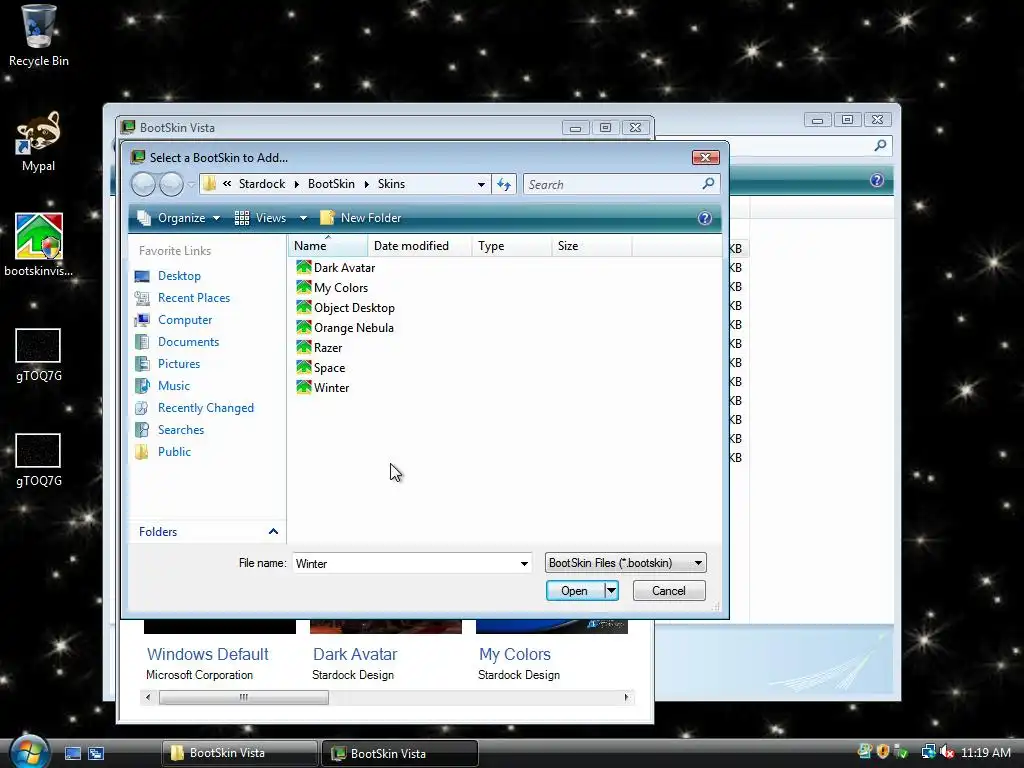Click the security shield tray icon
Viewport: 1024px width, 768px height.
pos(883,752)
